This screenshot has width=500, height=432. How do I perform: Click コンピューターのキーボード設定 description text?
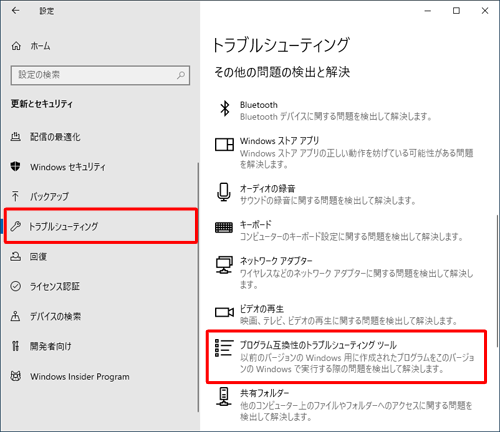point(352,237)
